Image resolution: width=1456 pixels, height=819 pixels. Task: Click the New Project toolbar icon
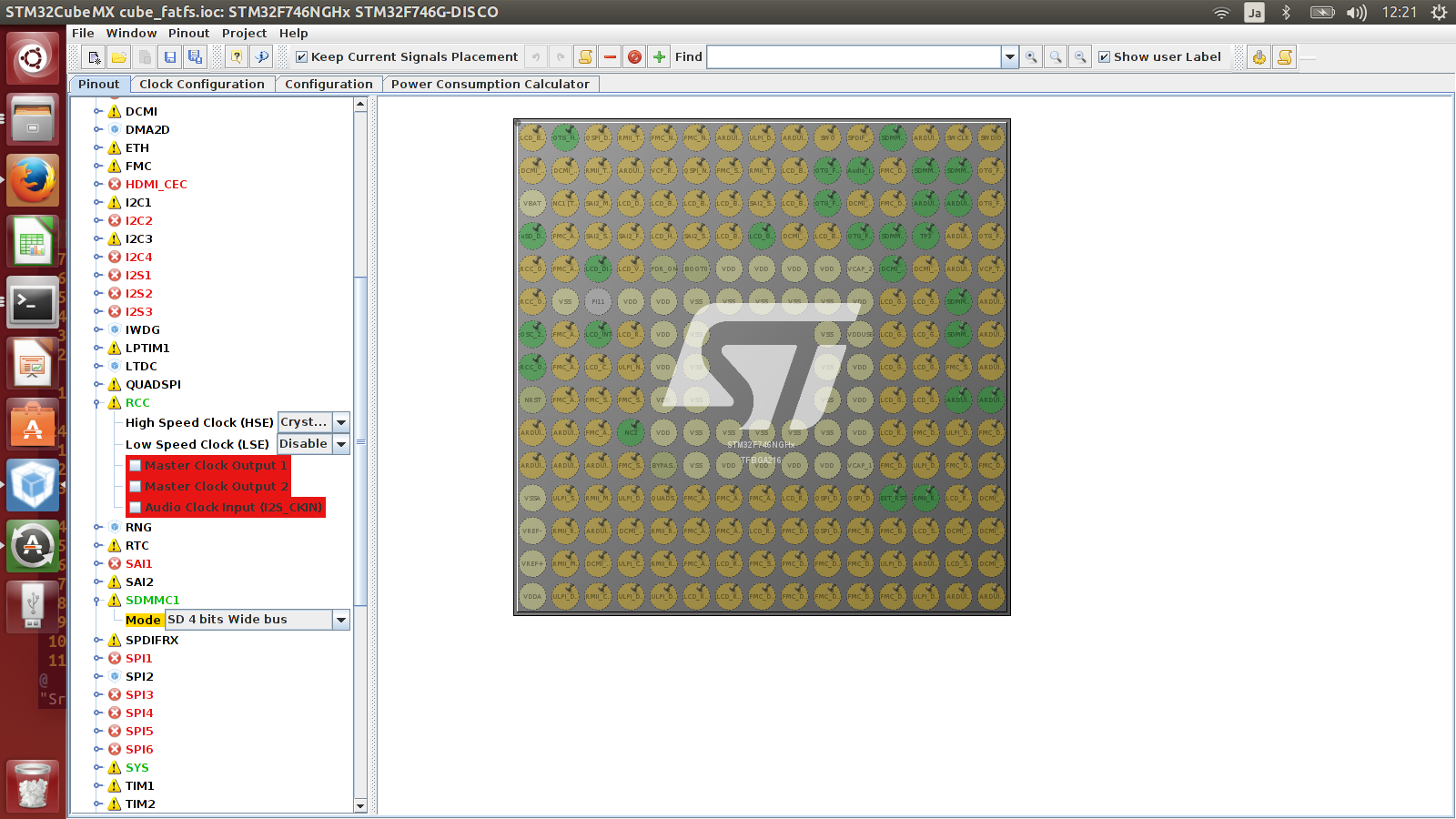(94, 57)
